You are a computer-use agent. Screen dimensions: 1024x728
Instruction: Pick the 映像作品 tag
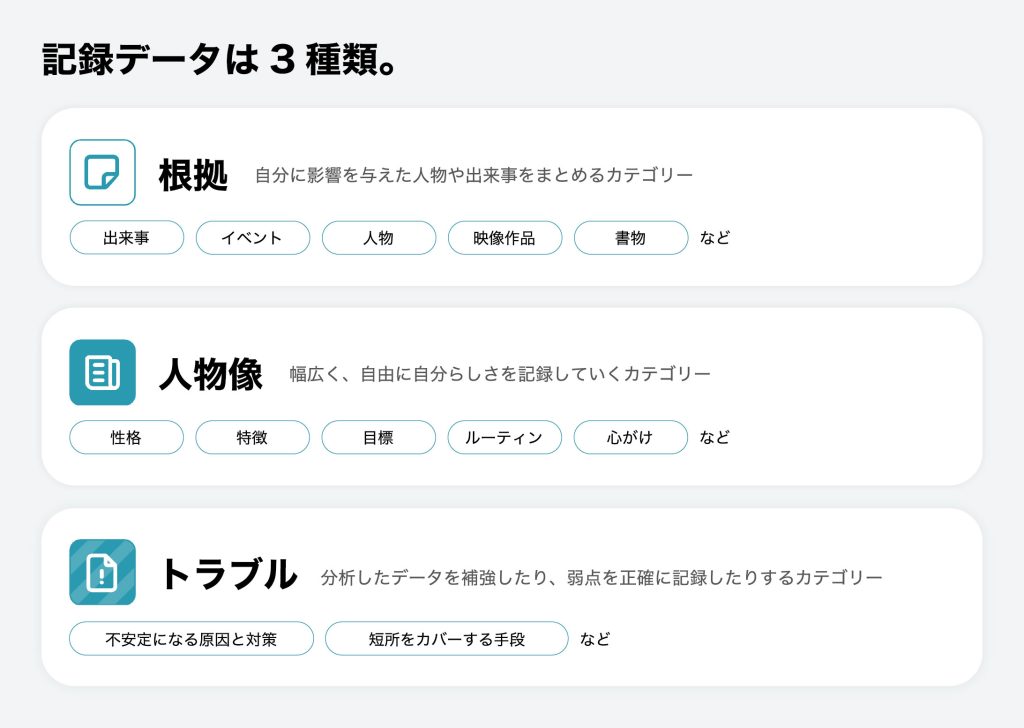tap(504, 238)
